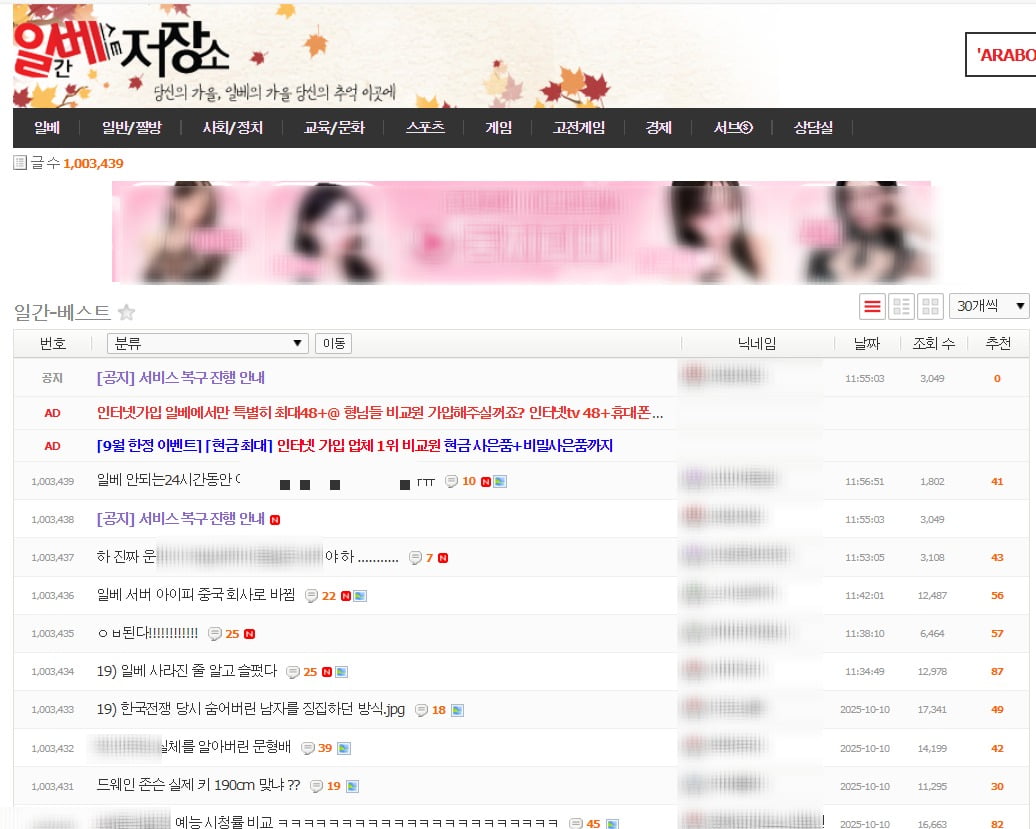
Task: Select the webzine view layout icon
Action: tap(901, 306)
